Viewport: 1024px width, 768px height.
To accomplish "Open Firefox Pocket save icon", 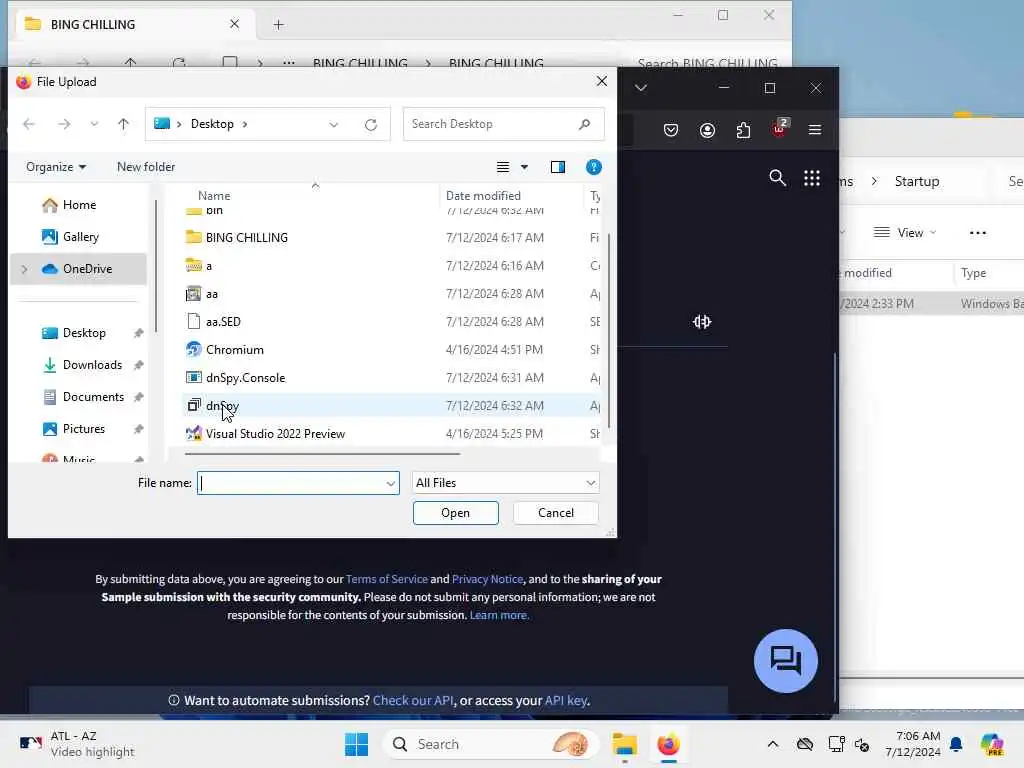I will point(671,130).
